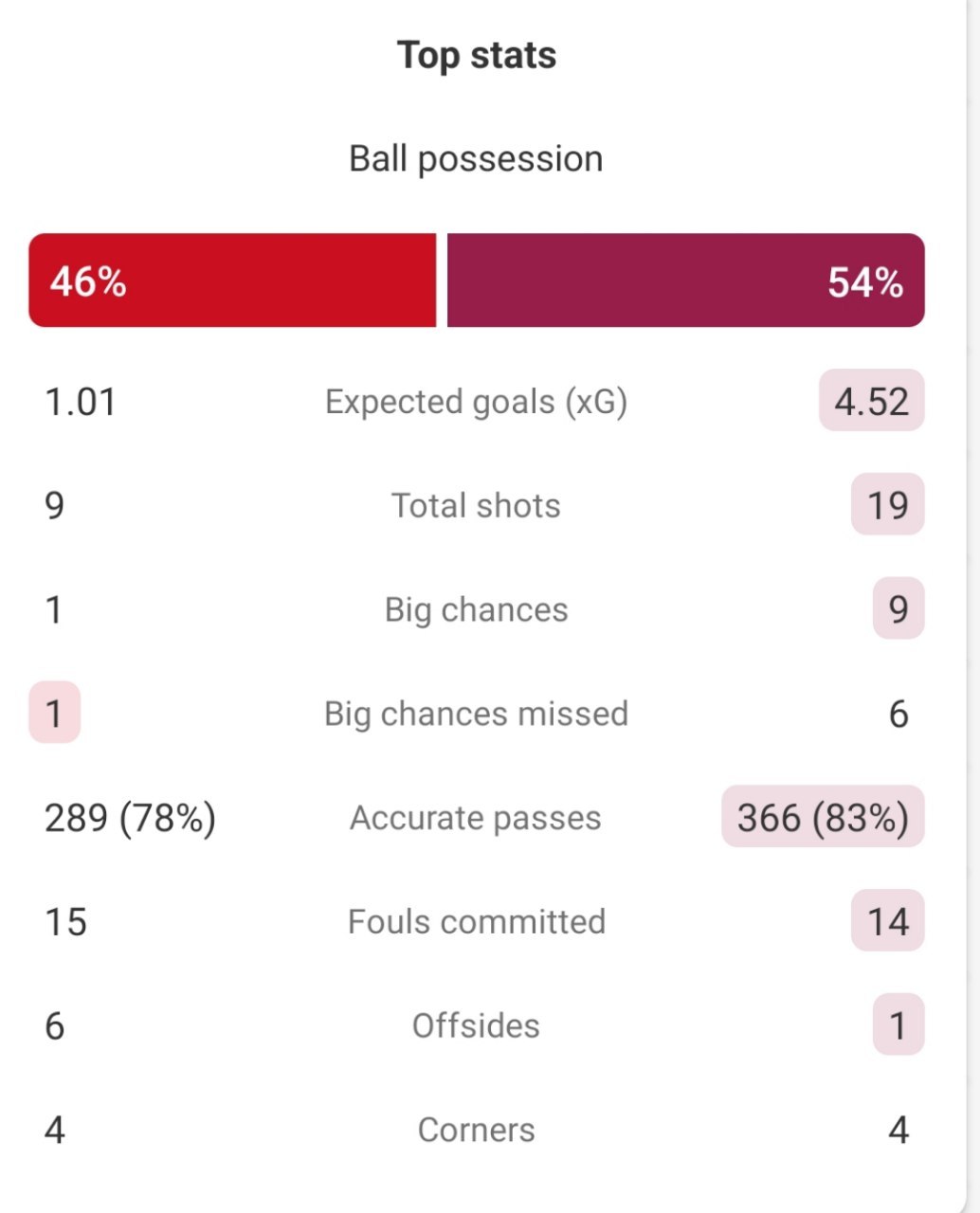The image size is (980, 1213).
Task: Click the red 46% possession bar
Action: tap(232, 281)
